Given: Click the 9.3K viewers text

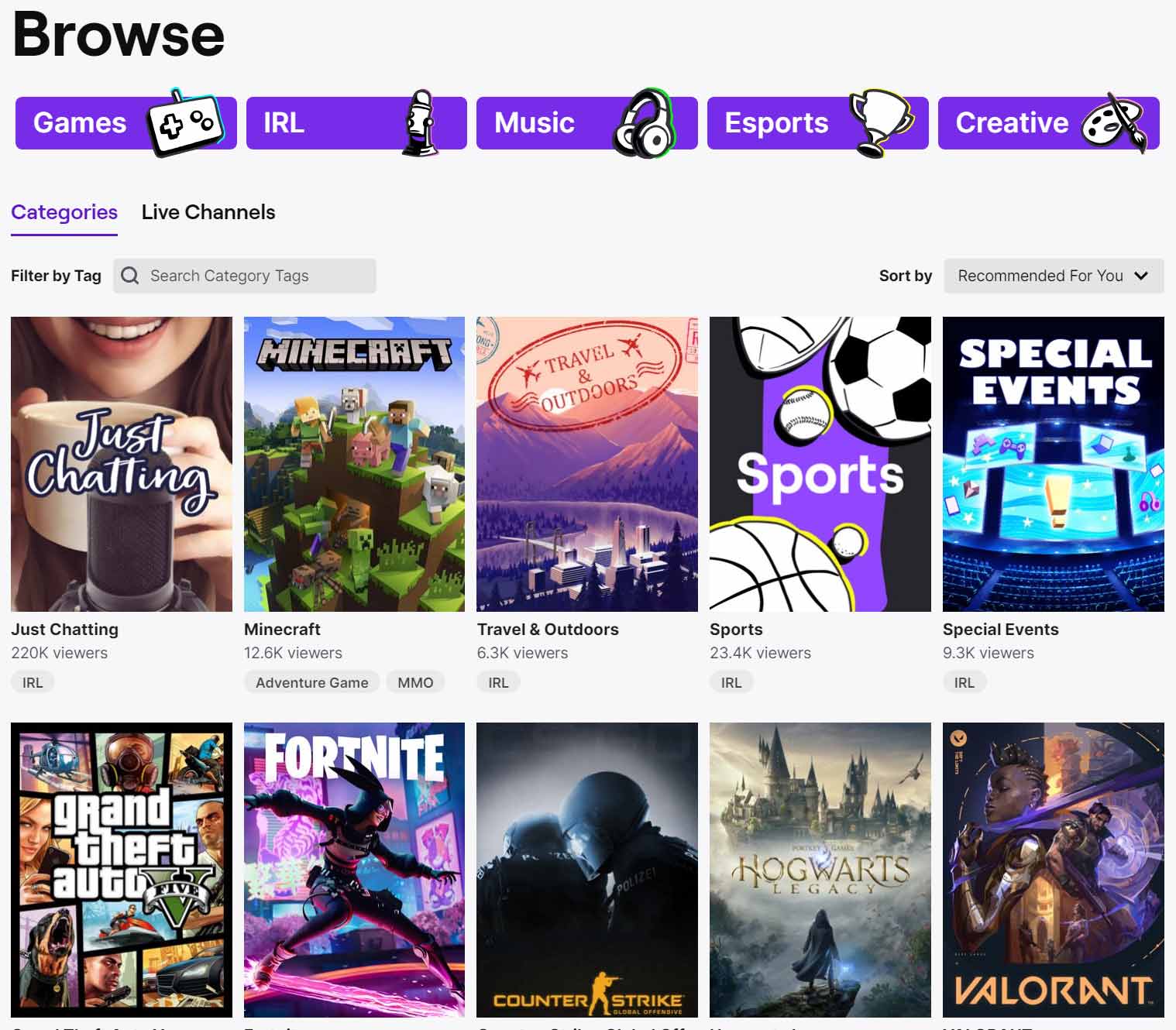Looking at the screenshot, I should (x=989, y=653).
